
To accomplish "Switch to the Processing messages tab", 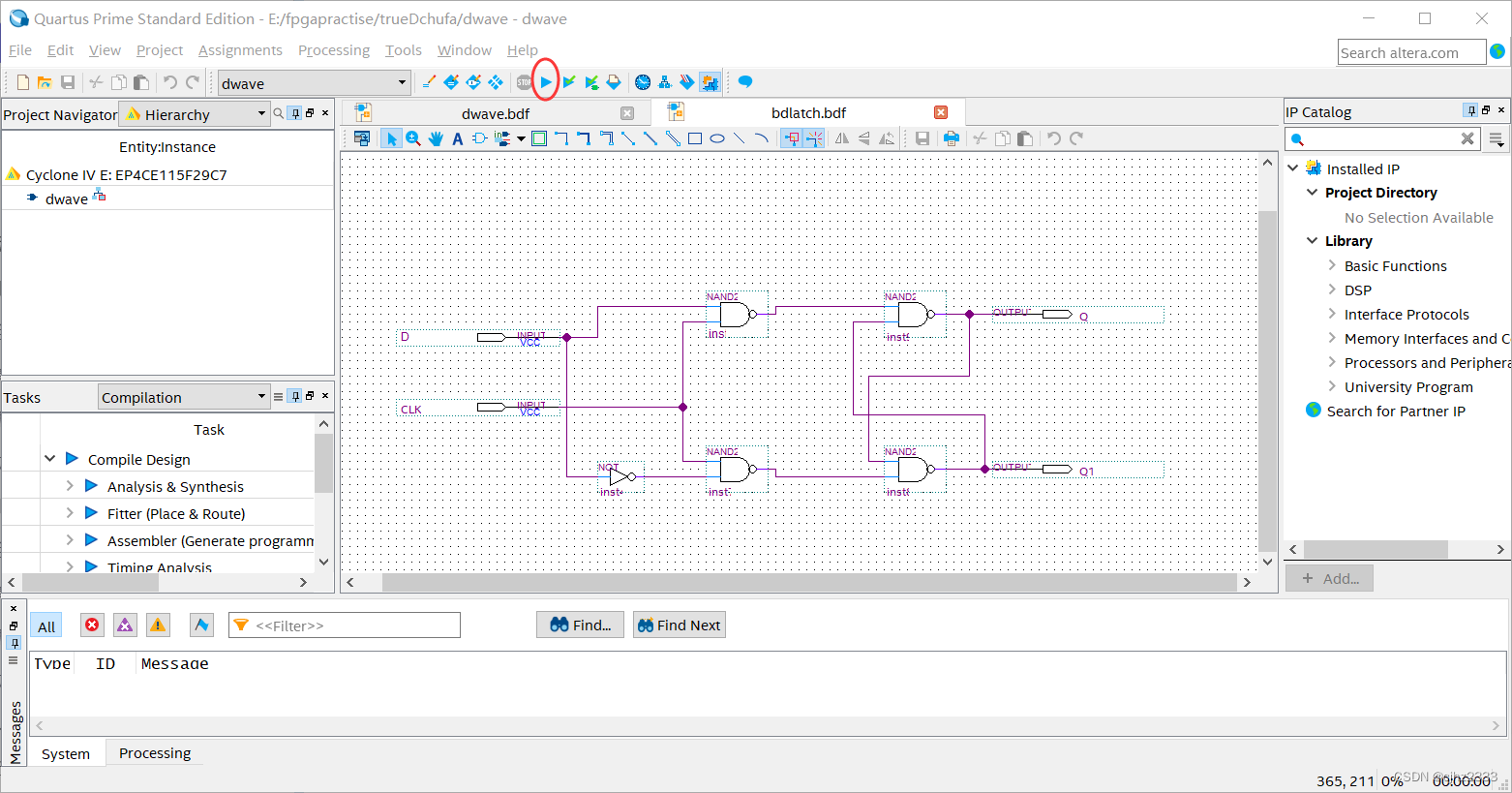I will (155, 753).
